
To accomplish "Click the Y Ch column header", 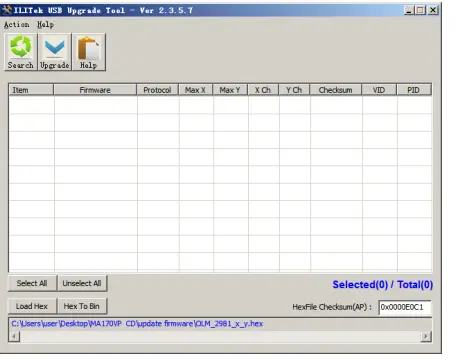I will pos(294,90).
